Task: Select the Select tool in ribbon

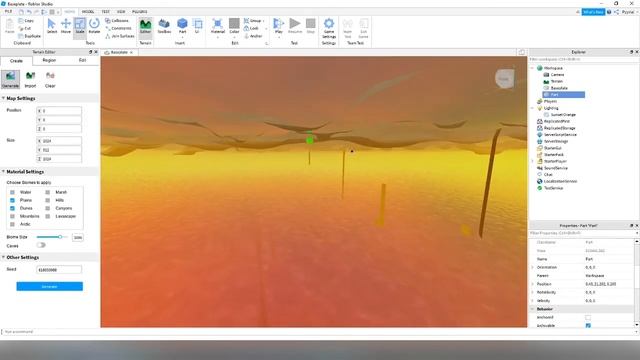Action: click(52, 26)
